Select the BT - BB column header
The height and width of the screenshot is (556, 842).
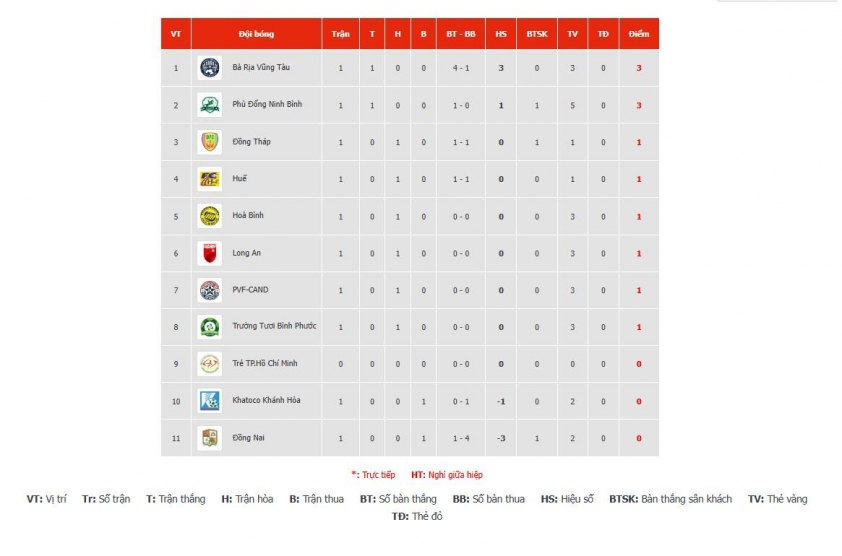click(461, 34)
